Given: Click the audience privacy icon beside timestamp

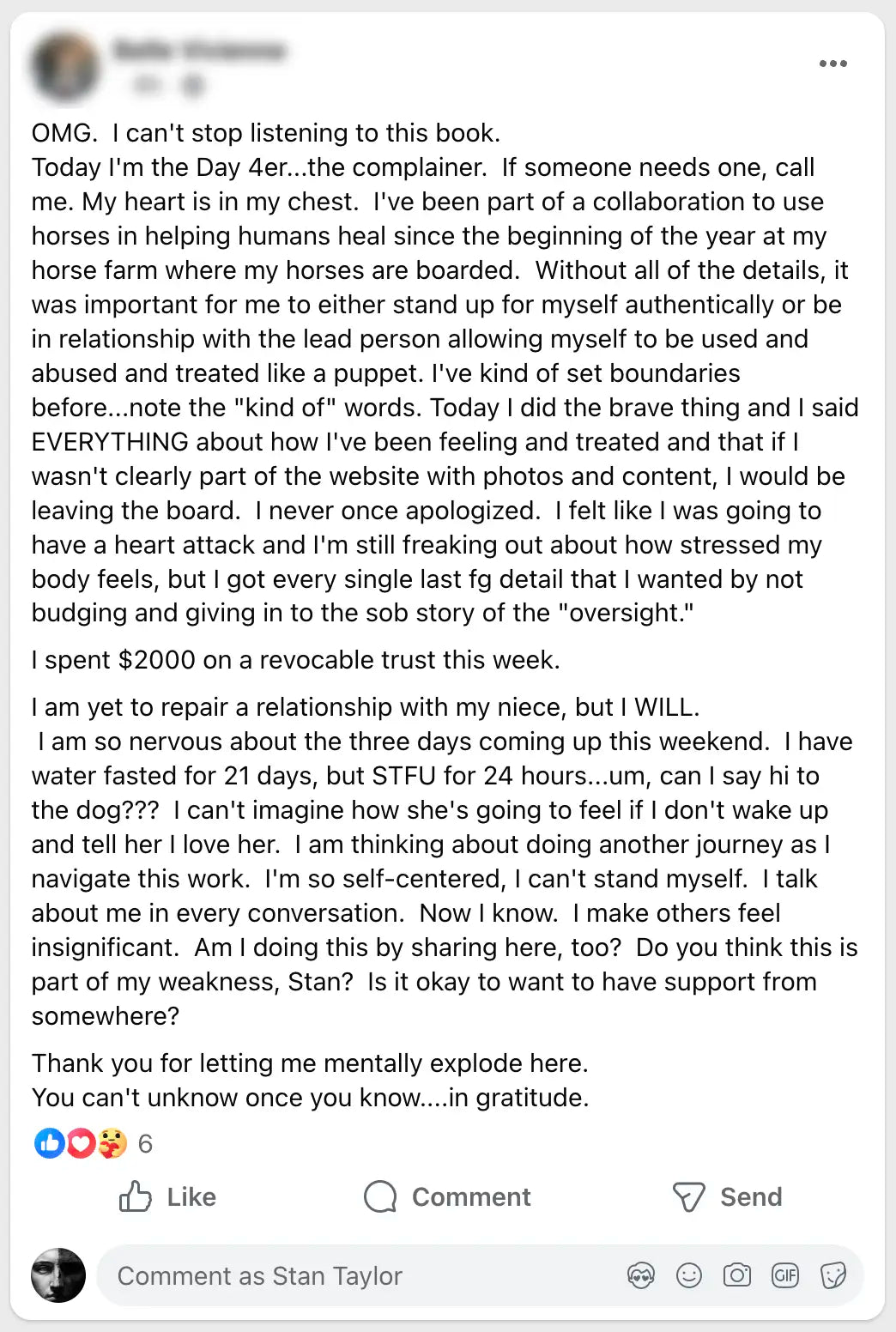Looking at the screenshot, I should pyautogui.click(x=194, y=84).
